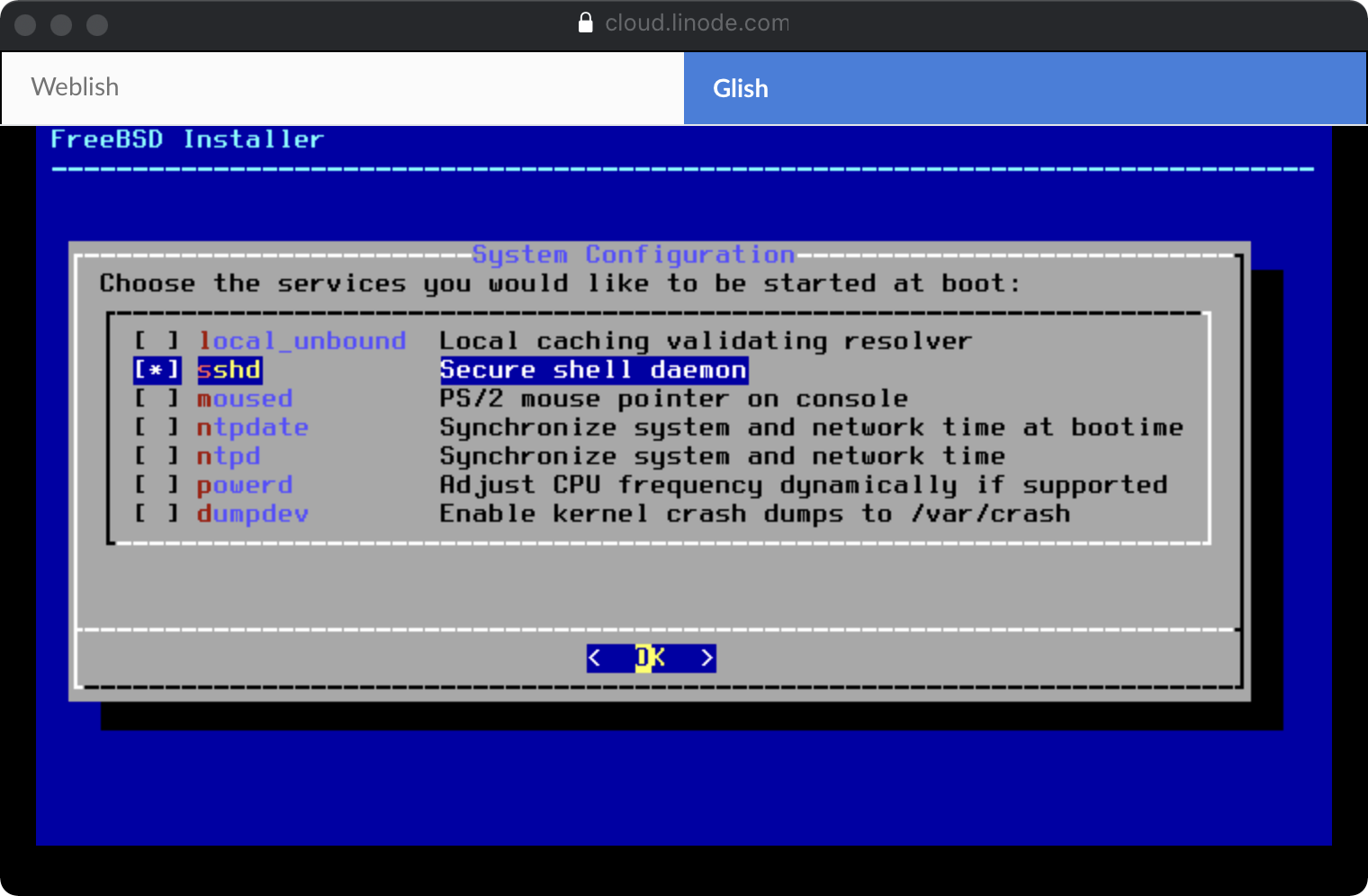Image resolution: width=1368 pixels, height=896 pixels.
Task: Click the red close window button
Action: pos(25,25)
